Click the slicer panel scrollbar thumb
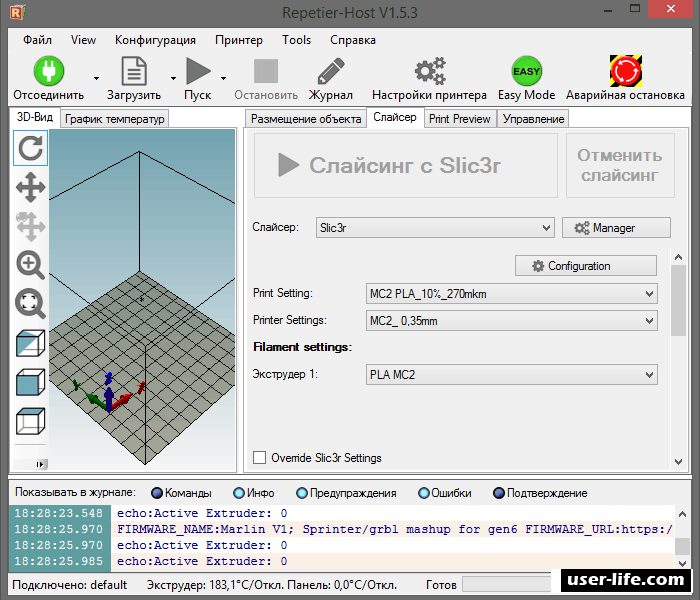 (679, 300)
